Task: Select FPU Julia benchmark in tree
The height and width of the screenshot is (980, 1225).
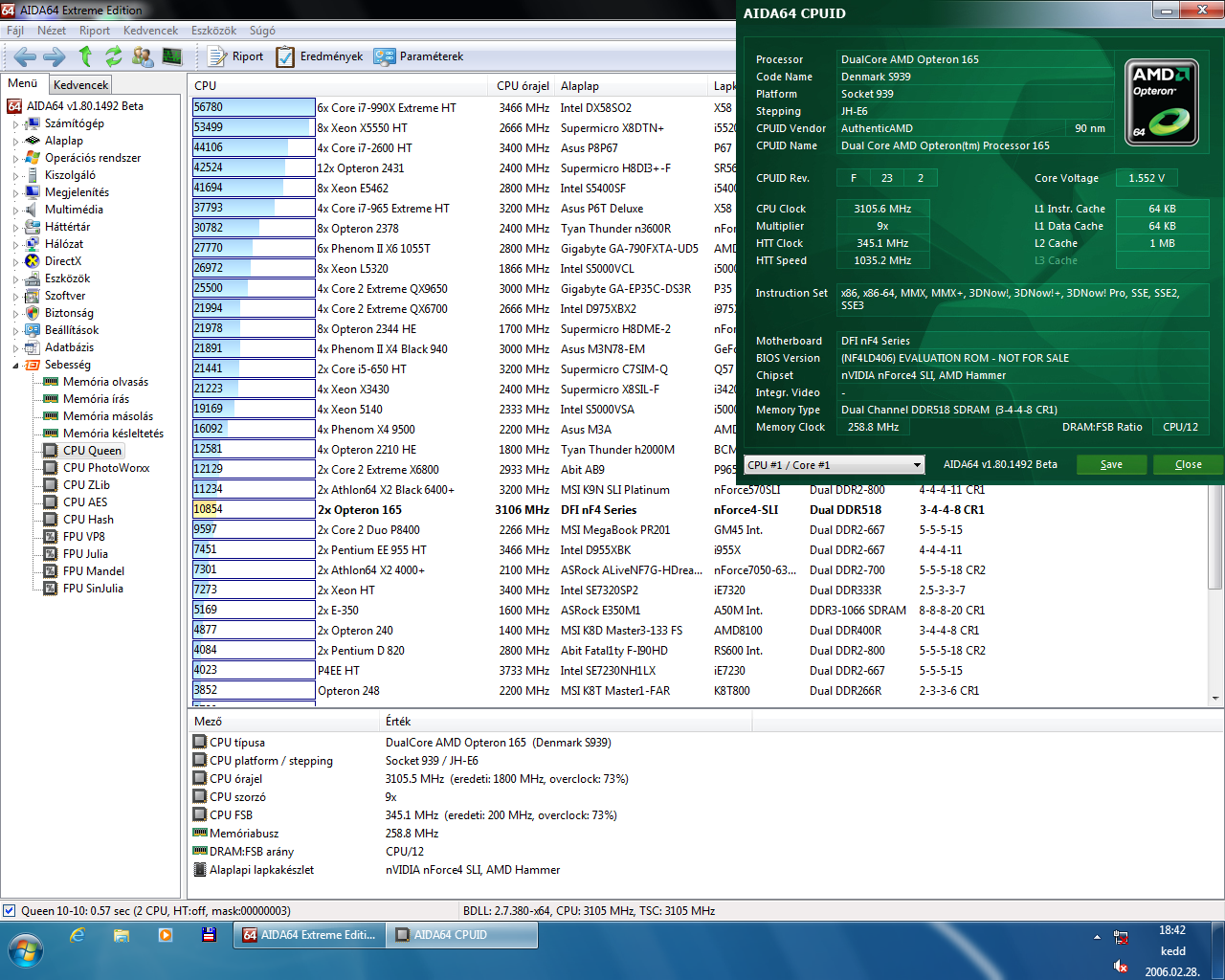Action: tap(85, 554)
